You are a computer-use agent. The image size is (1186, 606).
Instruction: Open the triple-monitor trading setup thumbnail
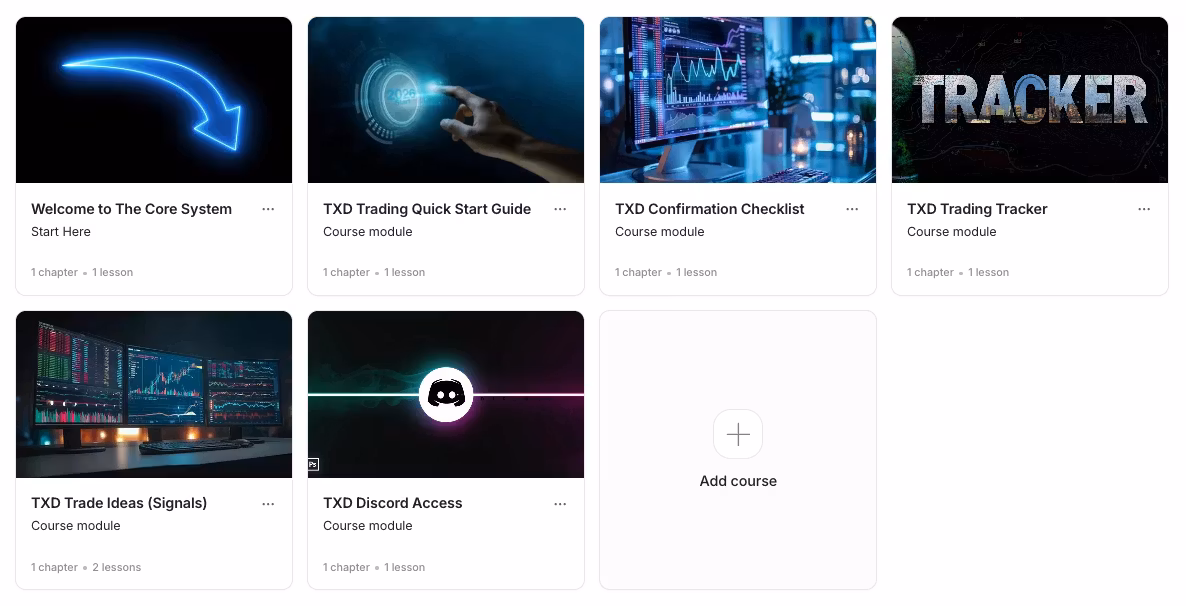click(154, 394)
